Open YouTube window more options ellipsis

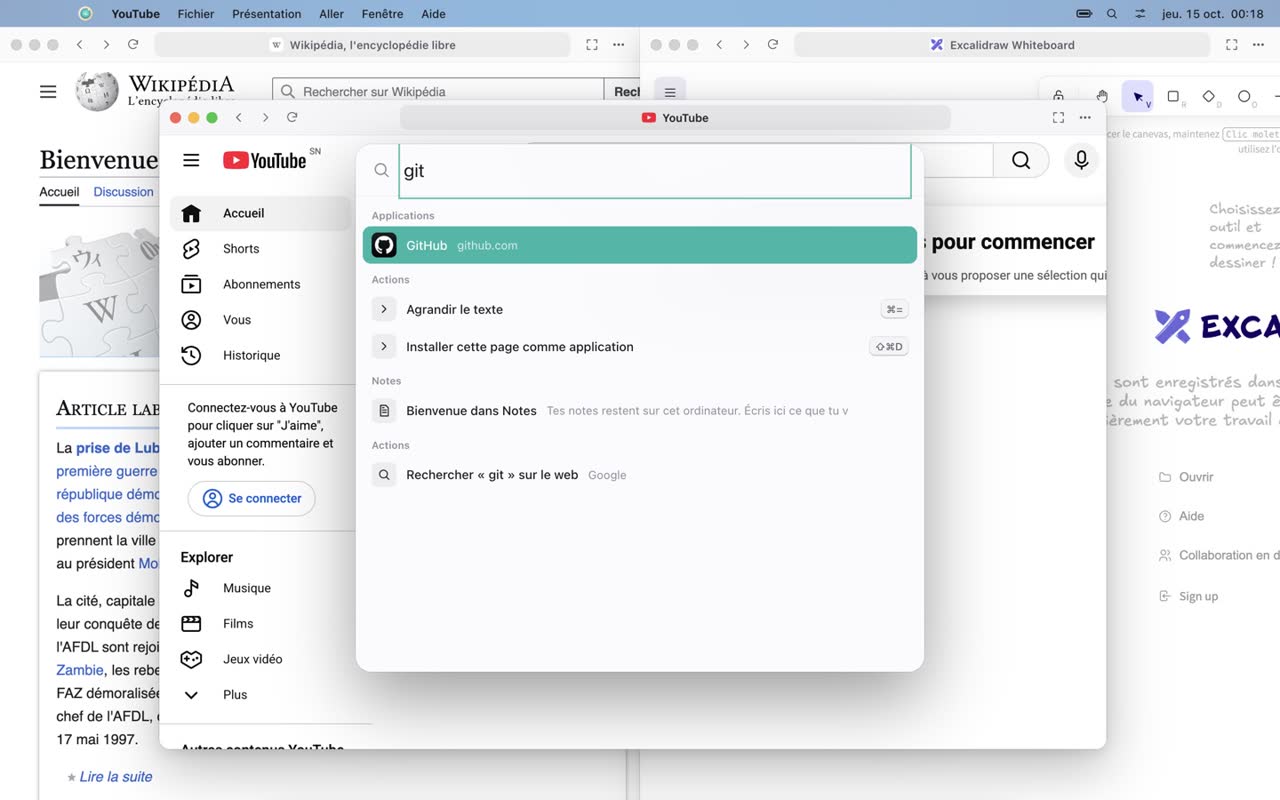click(1085, 117)
